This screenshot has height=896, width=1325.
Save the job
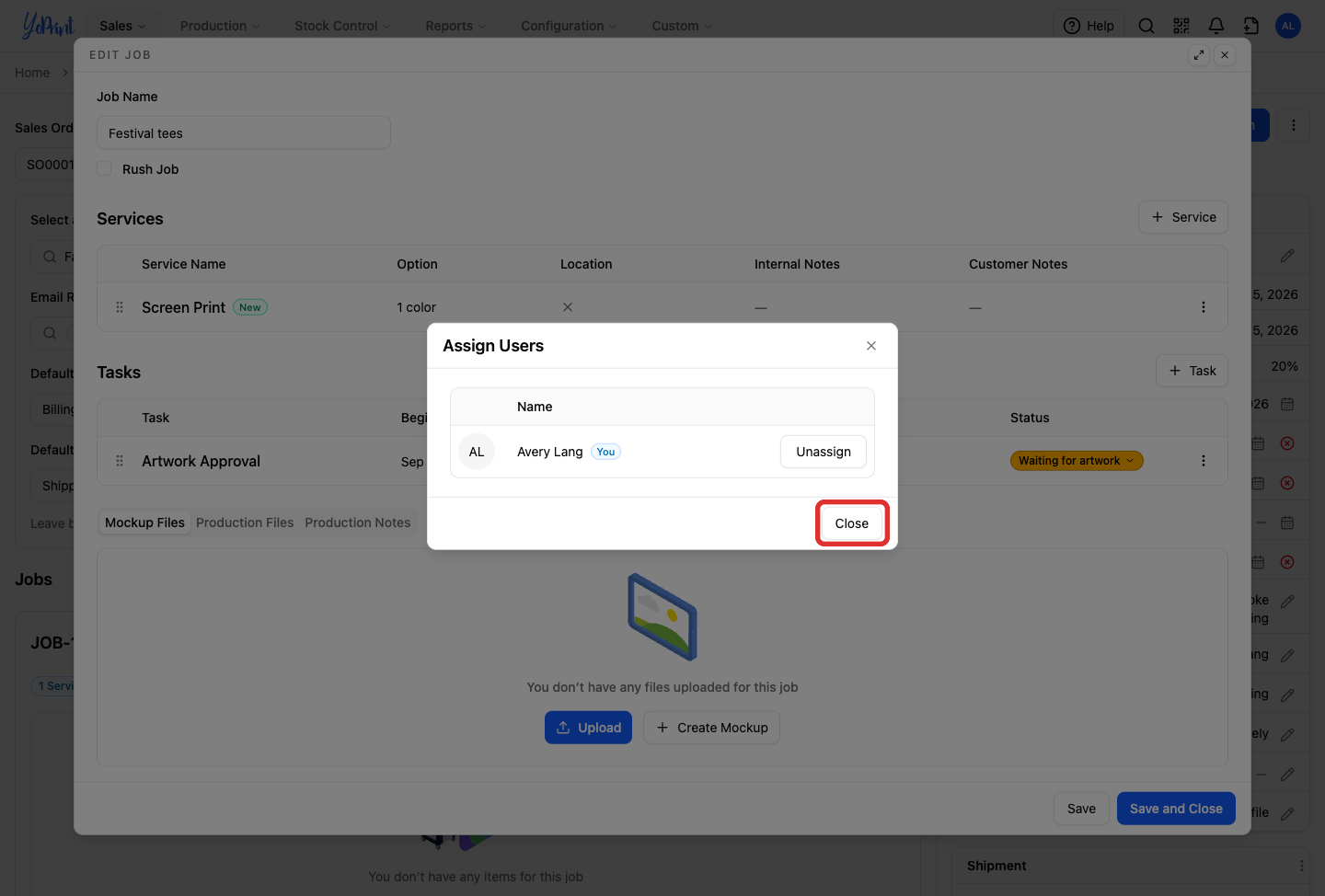(x=1081, y=809)
